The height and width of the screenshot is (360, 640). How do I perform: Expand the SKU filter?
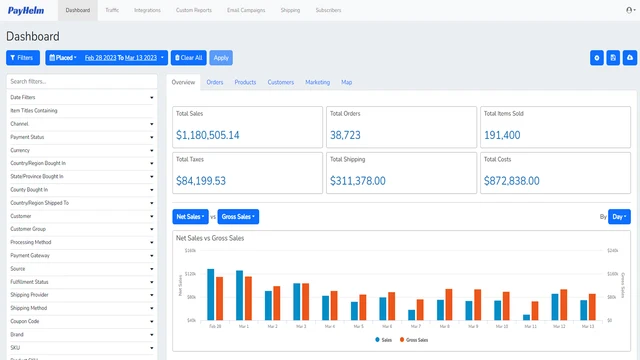82,348
